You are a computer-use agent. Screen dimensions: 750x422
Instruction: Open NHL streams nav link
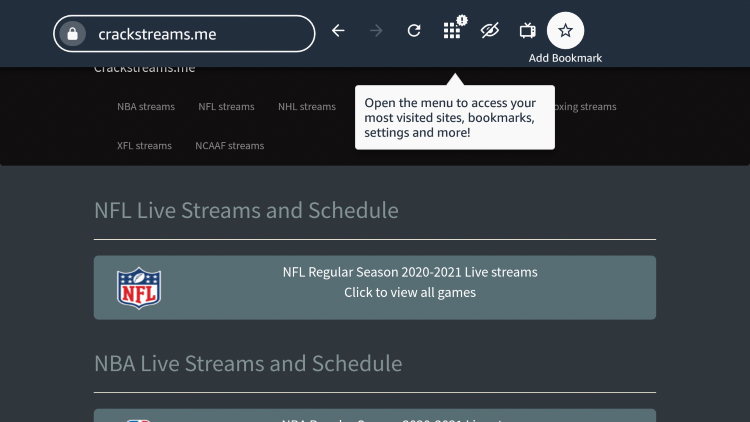[x=307, y=107]
